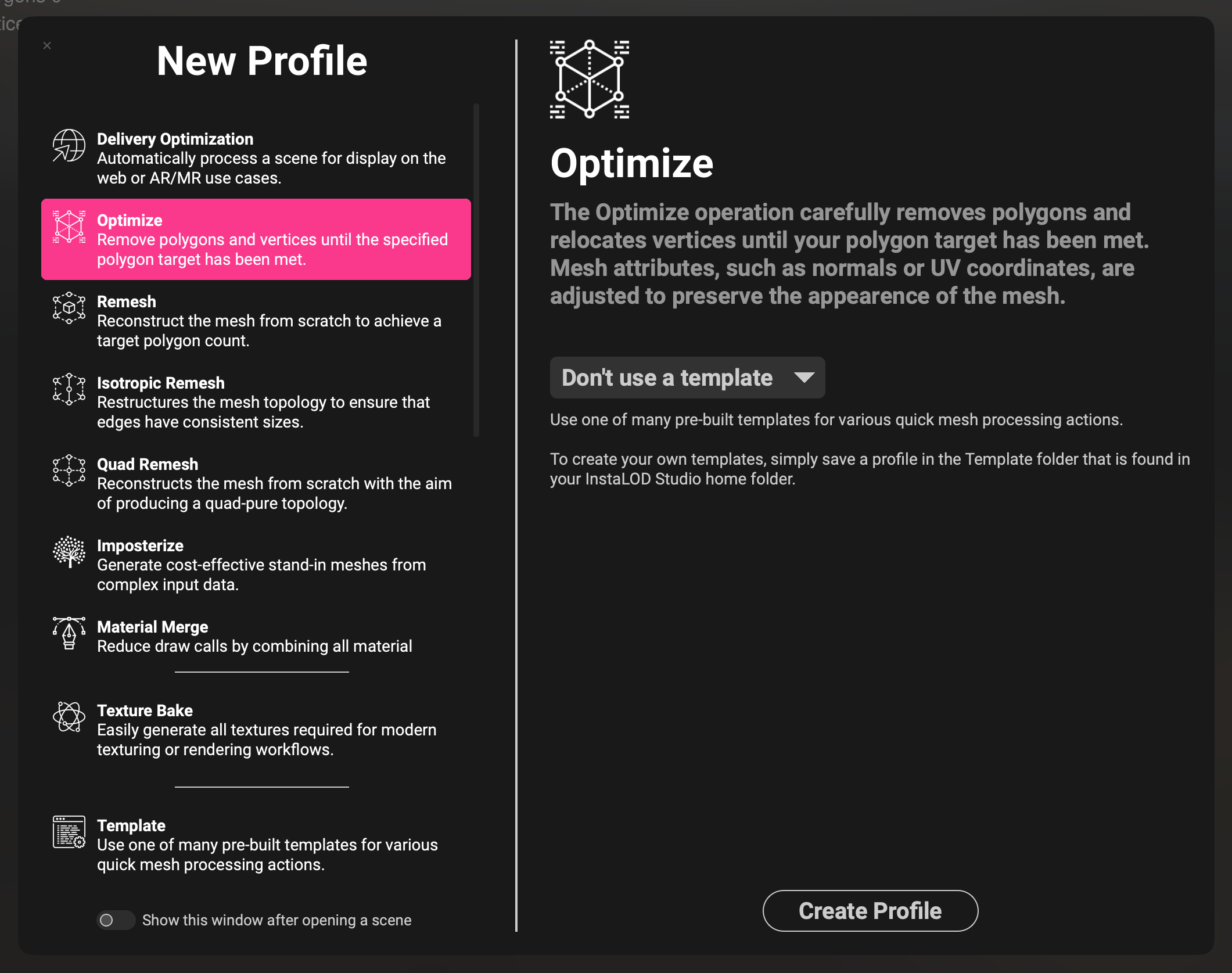Select the Delivery Optimization globe icon
Screen dimensions: 1232x973
tap(69, 147)
